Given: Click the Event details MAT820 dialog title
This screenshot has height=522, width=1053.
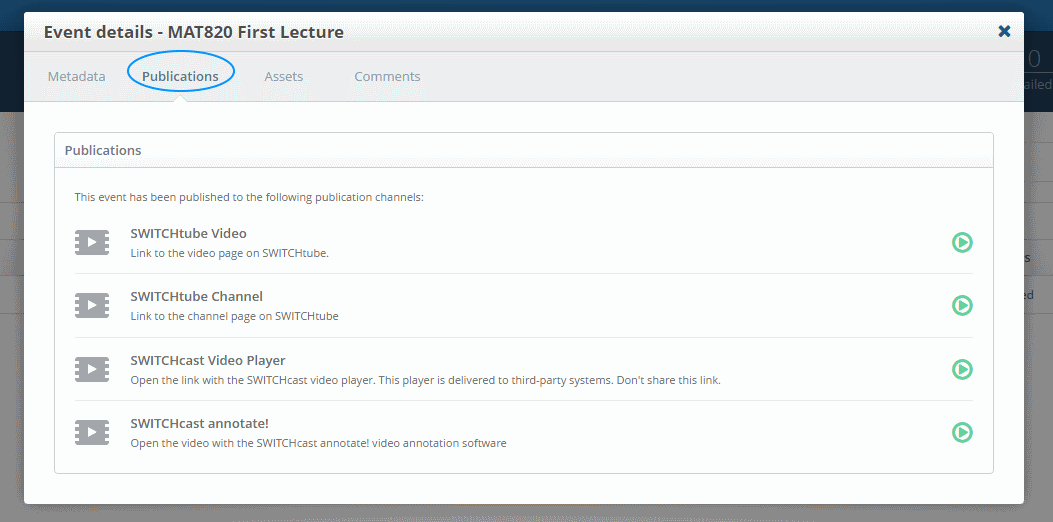Looking at the screenshot, I should 194,32.
